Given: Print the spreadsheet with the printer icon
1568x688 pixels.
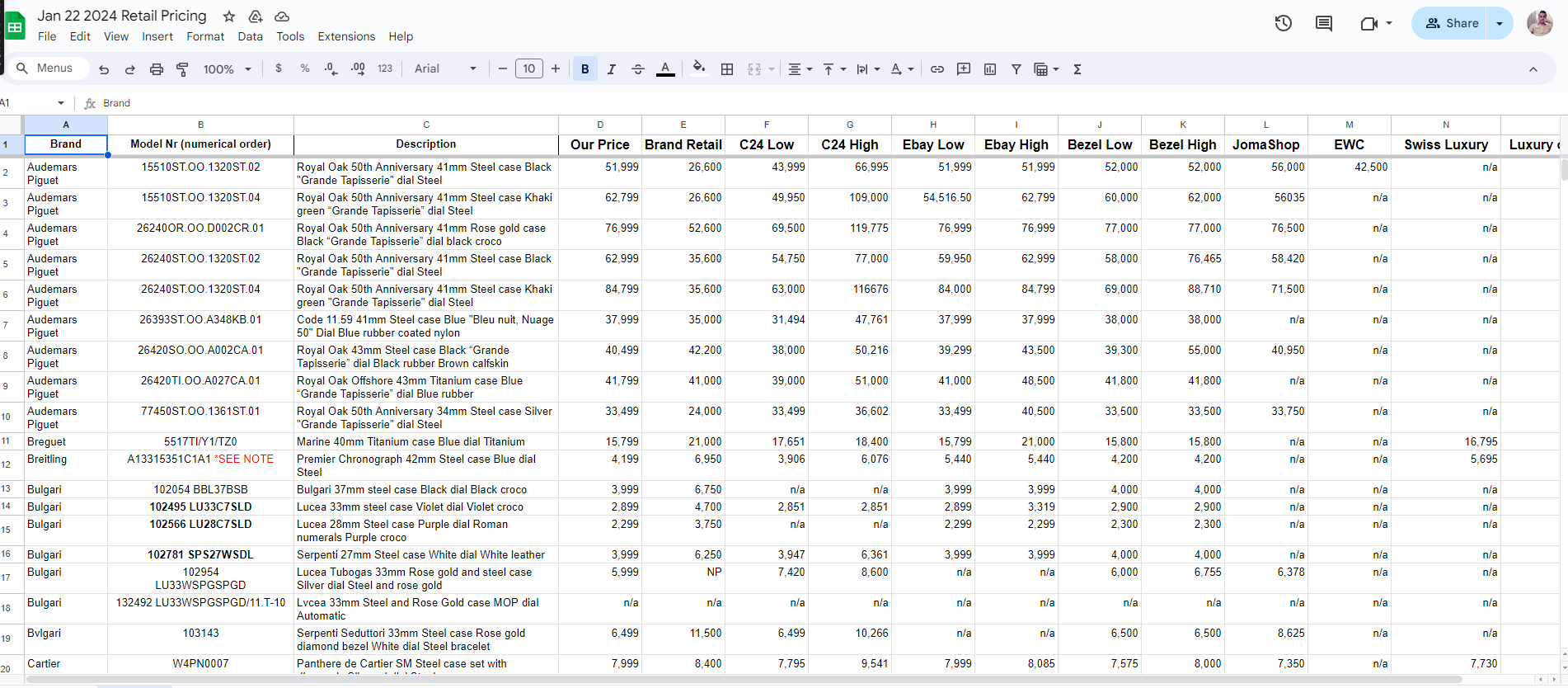Looking at the screenshot, I should [x=157, y=69].
